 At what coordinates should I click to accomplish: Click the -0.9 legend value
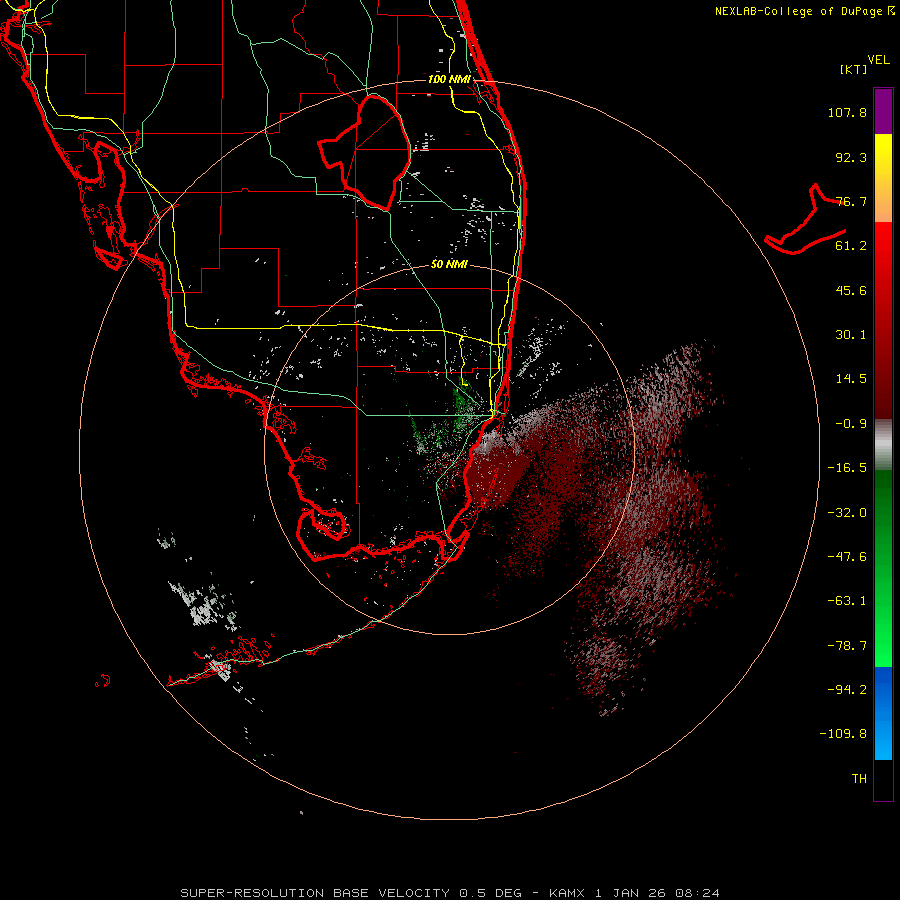pos(851,424)
